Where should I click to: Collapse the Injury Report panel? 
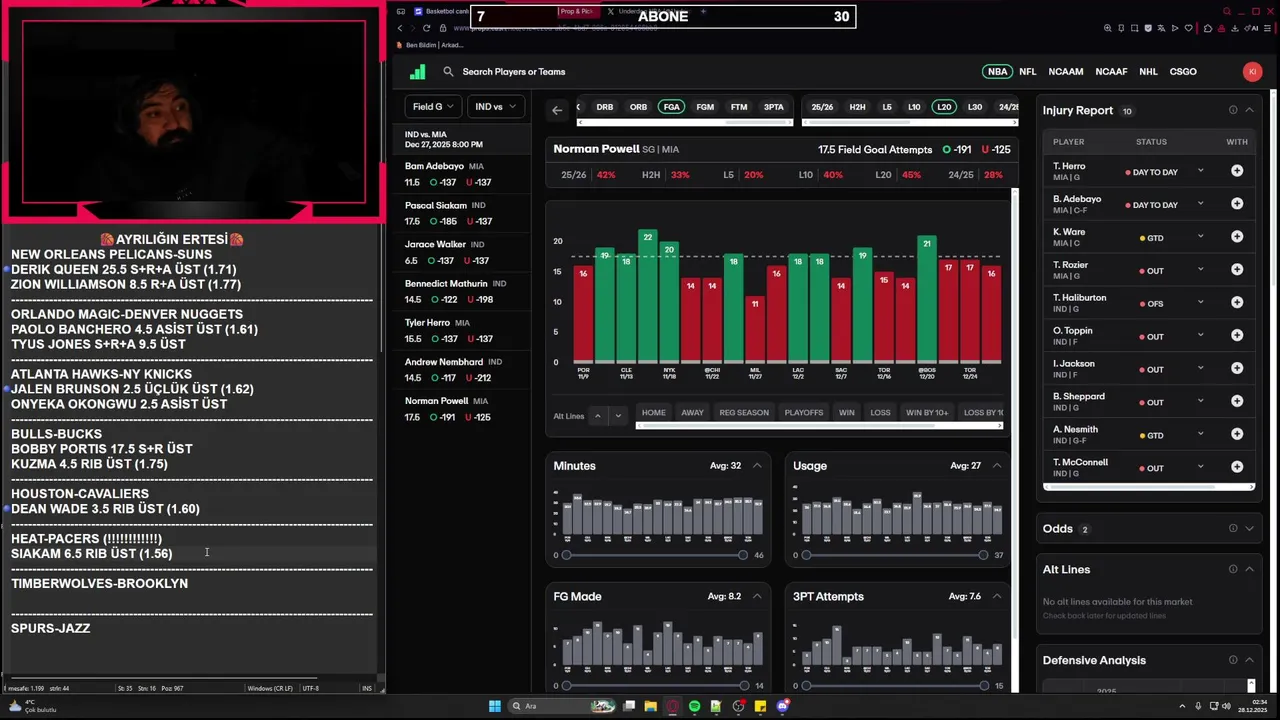1249,110
